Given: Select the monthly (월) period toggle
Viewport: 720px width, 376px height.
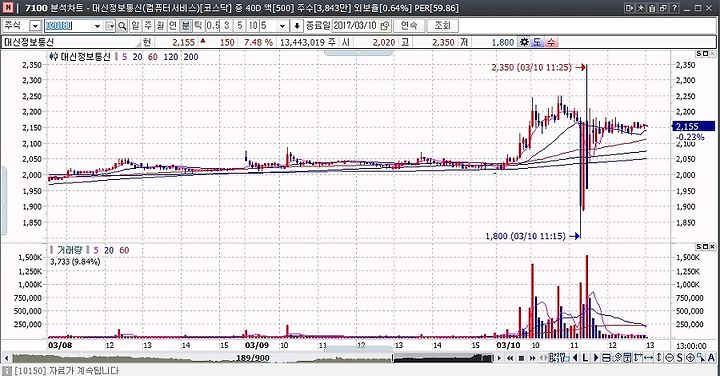Looking at the screenshot, I should 160,26.
